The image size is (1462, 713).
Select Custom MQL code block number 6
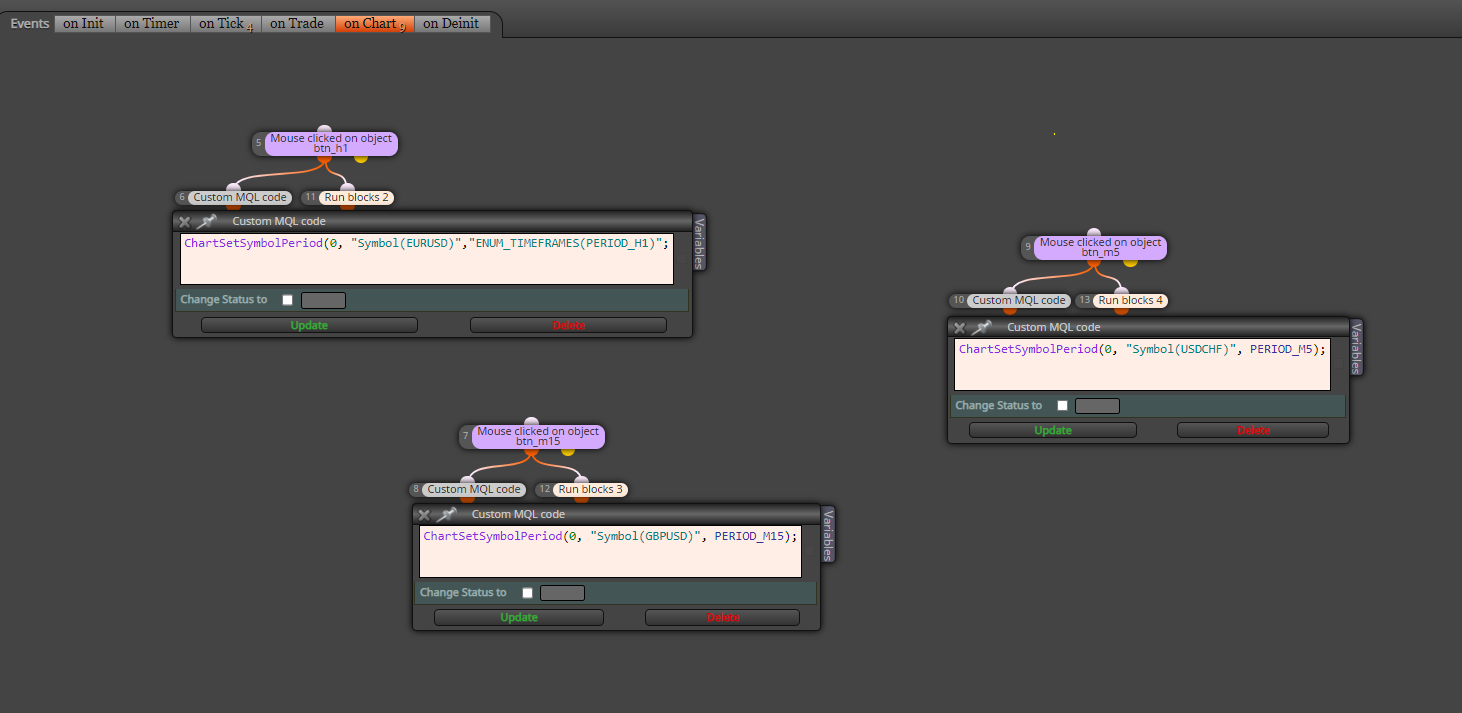click(240, 198)
